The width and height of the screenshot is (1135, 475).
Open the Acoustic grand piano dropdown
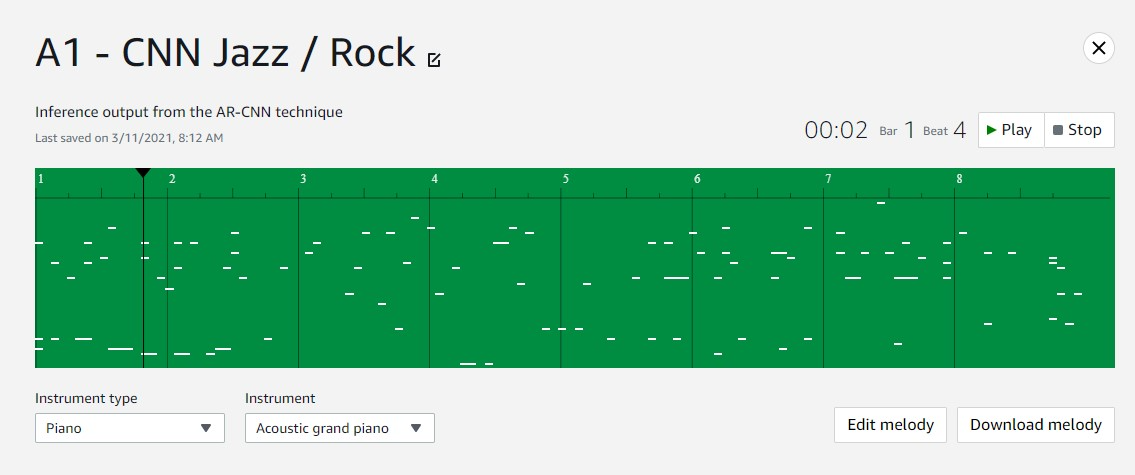[339, 428]
